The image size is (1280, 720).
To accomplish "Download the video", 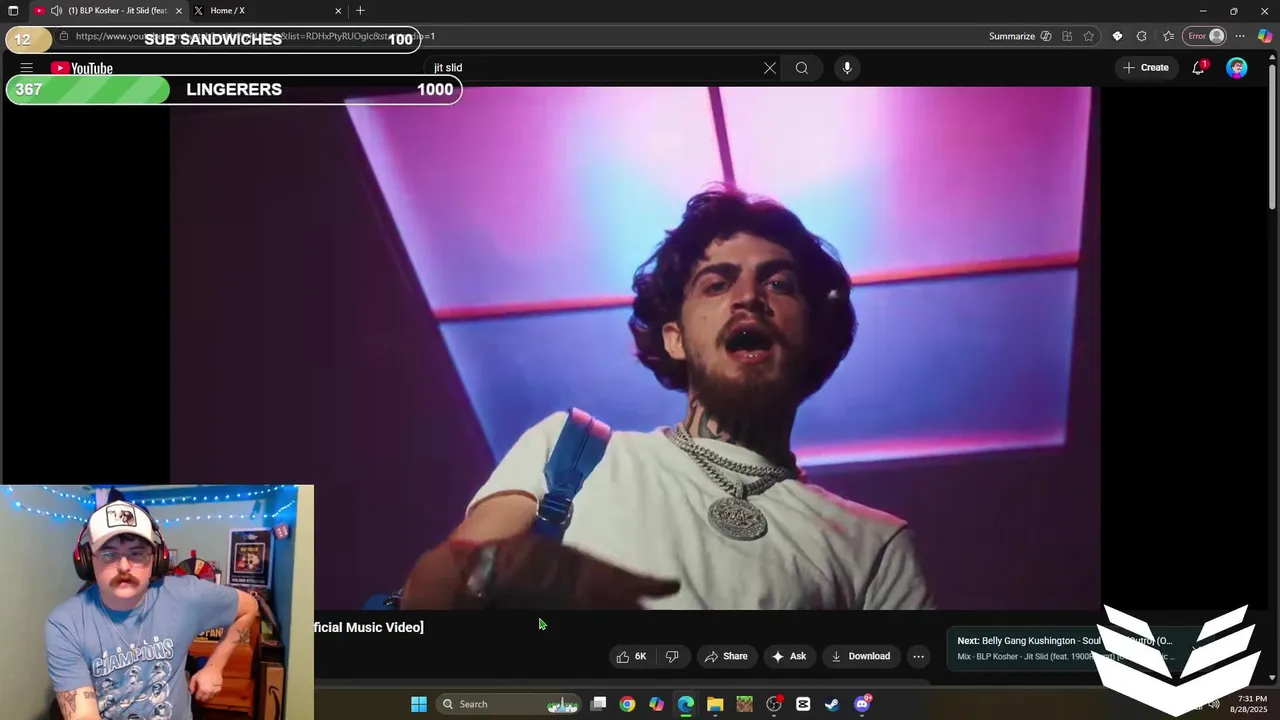I will pos(860,656).
